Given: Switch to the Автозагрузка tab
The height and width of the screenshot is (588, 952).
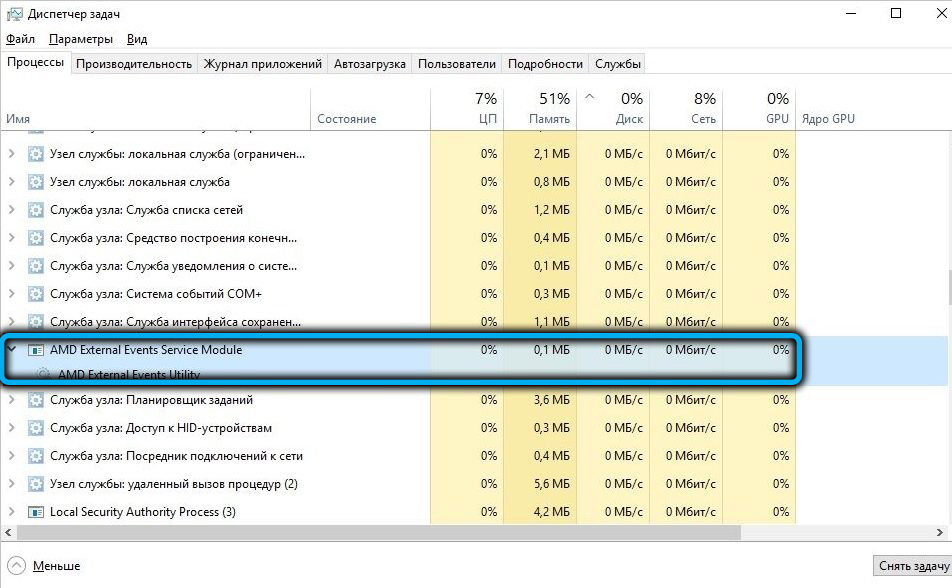Looking at the screenshot, I should 369,64.
